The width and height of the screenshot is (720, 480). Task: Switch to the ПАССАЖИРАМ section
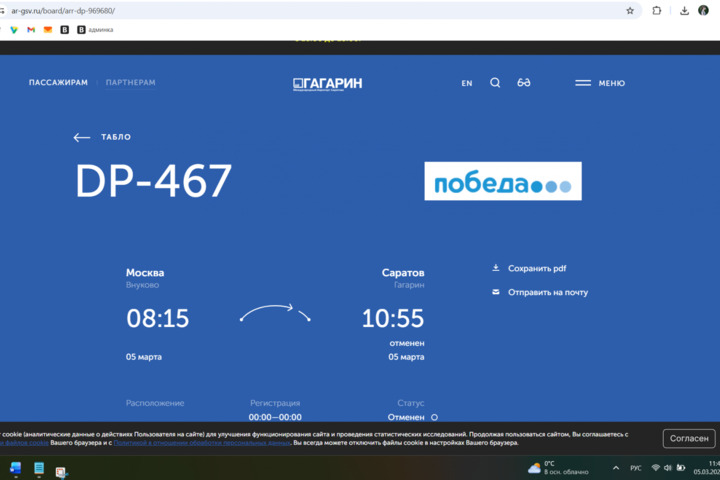point(58,83)
